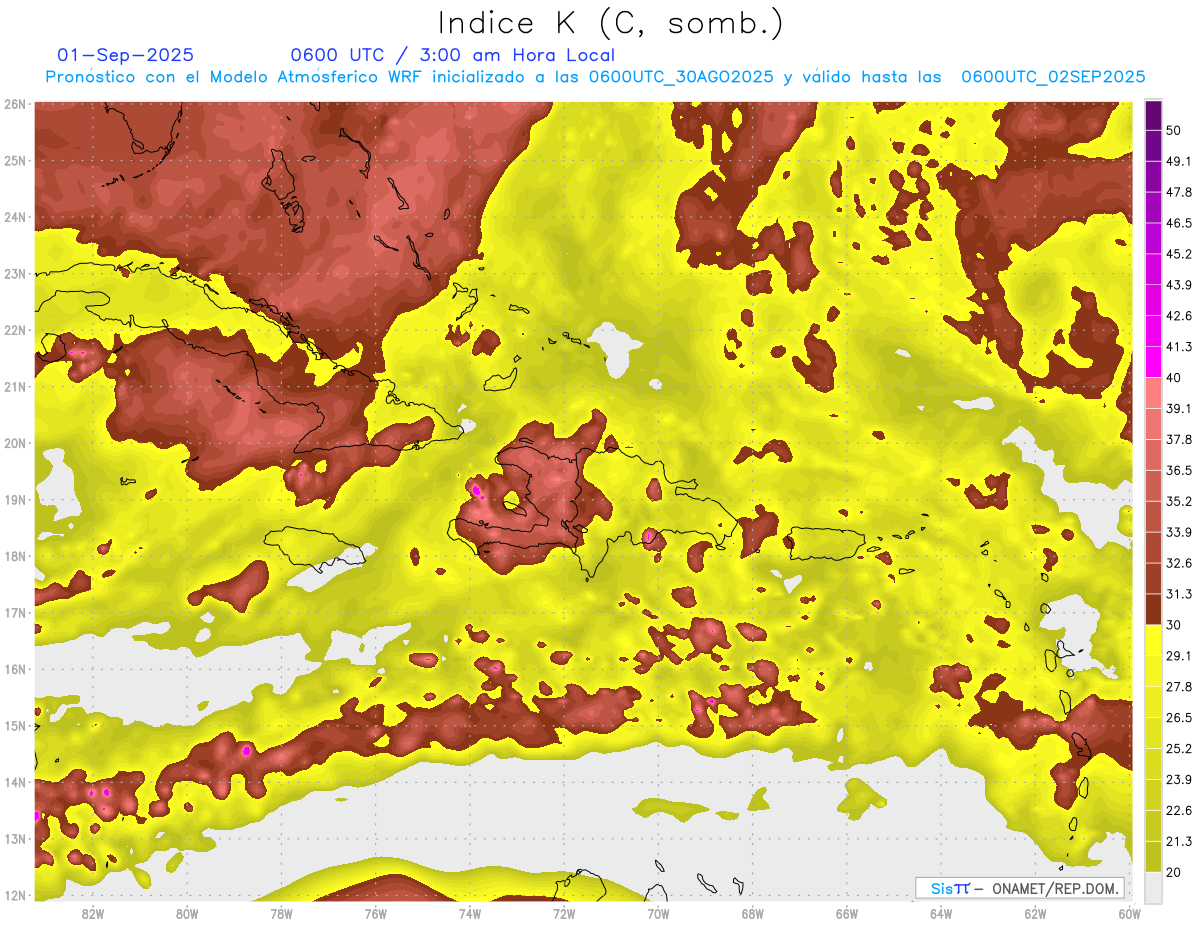Select the 15N latitude label

pos(15,725)
